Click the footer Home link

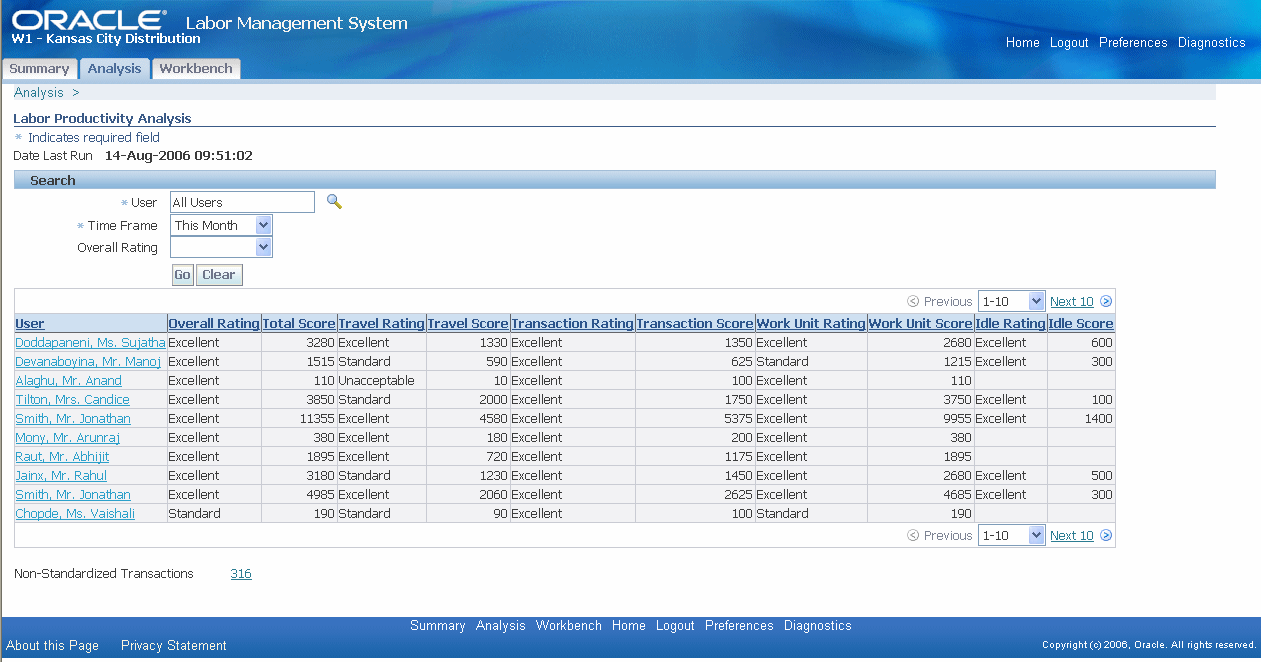tap(629, 626)
